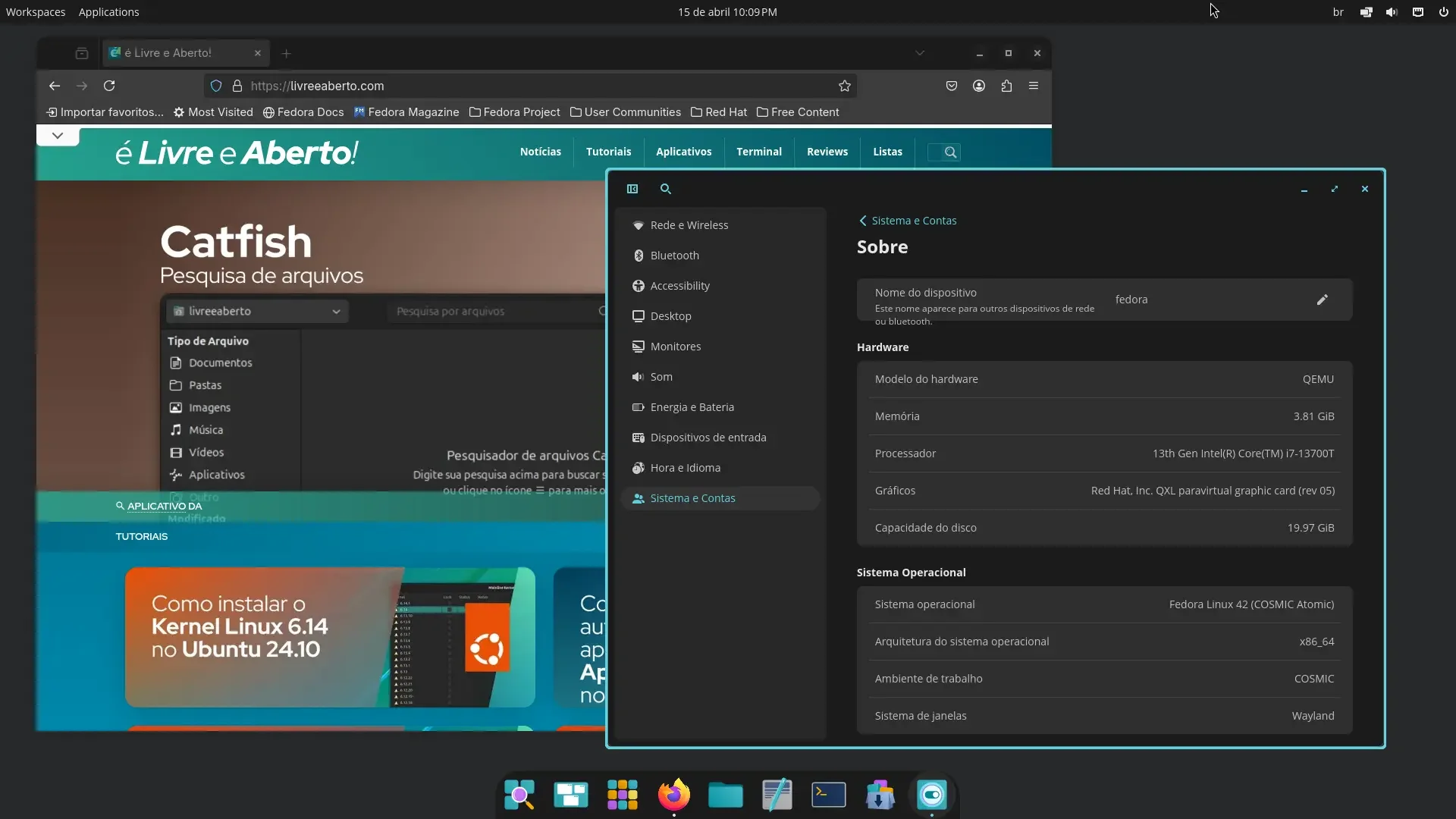Screen dimensions: 1456x819
Task: Open Accessibility settings page
Action: [720, 286]
